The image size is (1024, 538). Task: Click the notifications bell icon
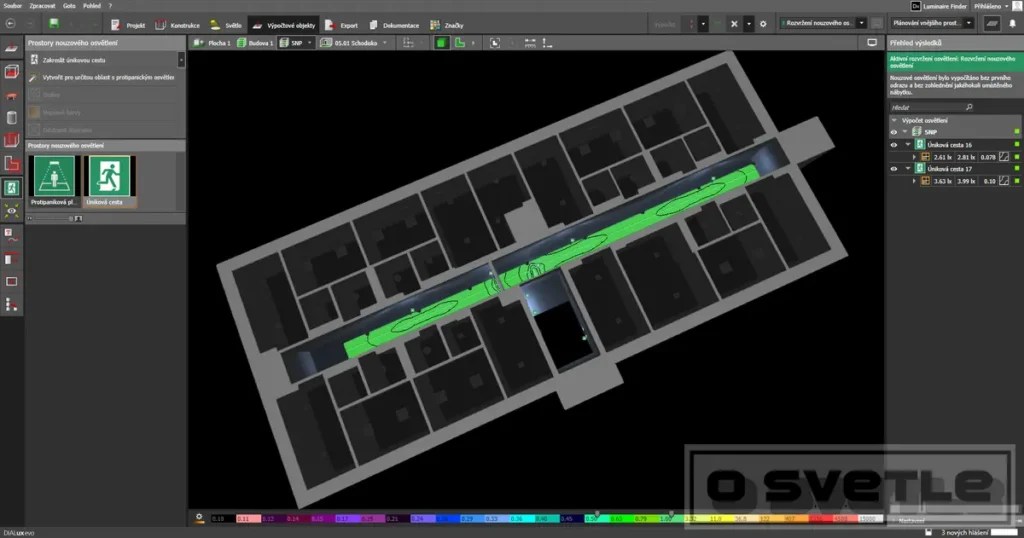(1013, 24)
